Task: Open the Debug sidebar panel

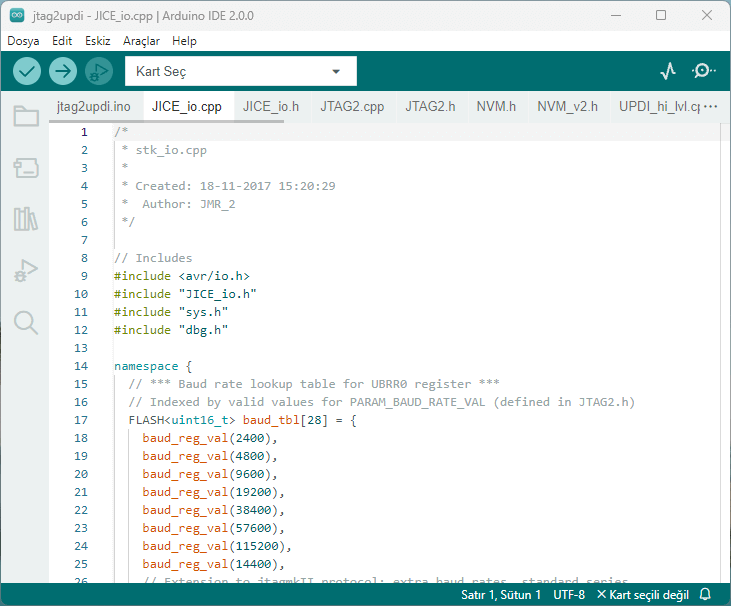Action: coord(26,270)
